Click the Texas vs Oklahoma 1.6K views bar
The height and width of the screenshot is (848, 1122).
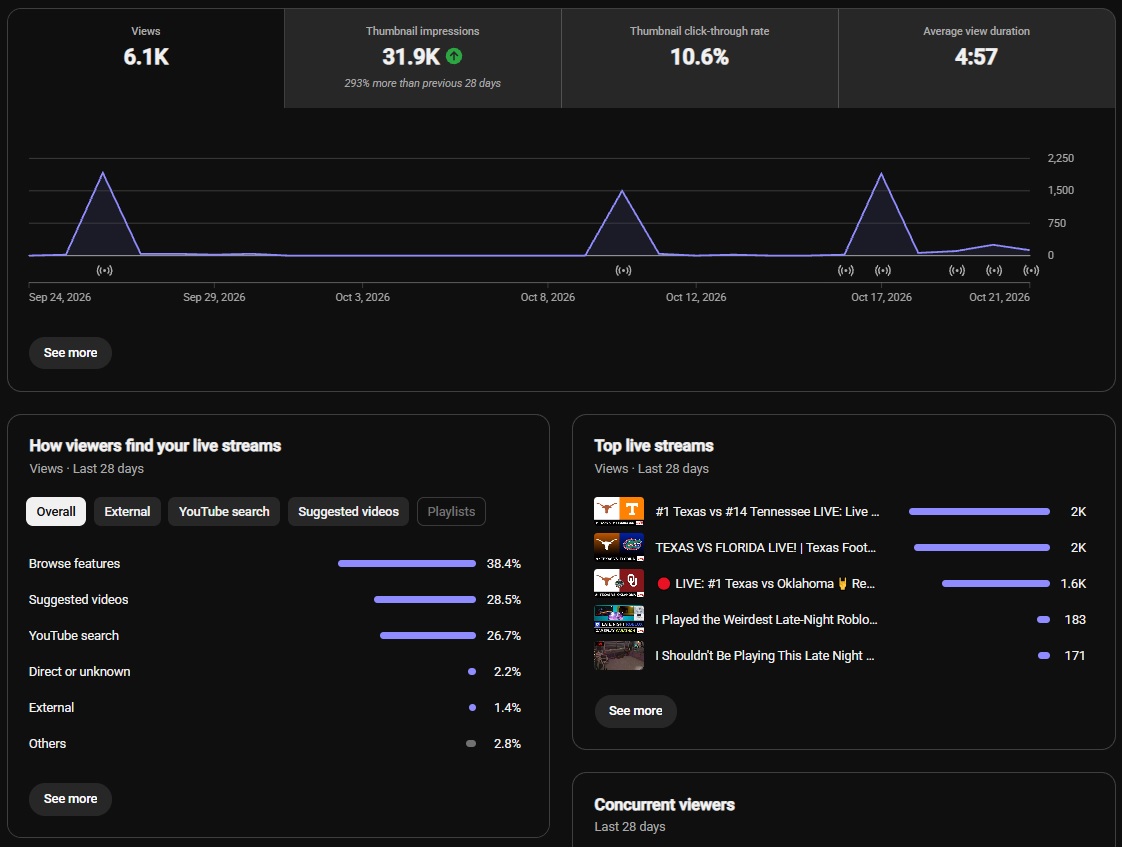(996, 584)
